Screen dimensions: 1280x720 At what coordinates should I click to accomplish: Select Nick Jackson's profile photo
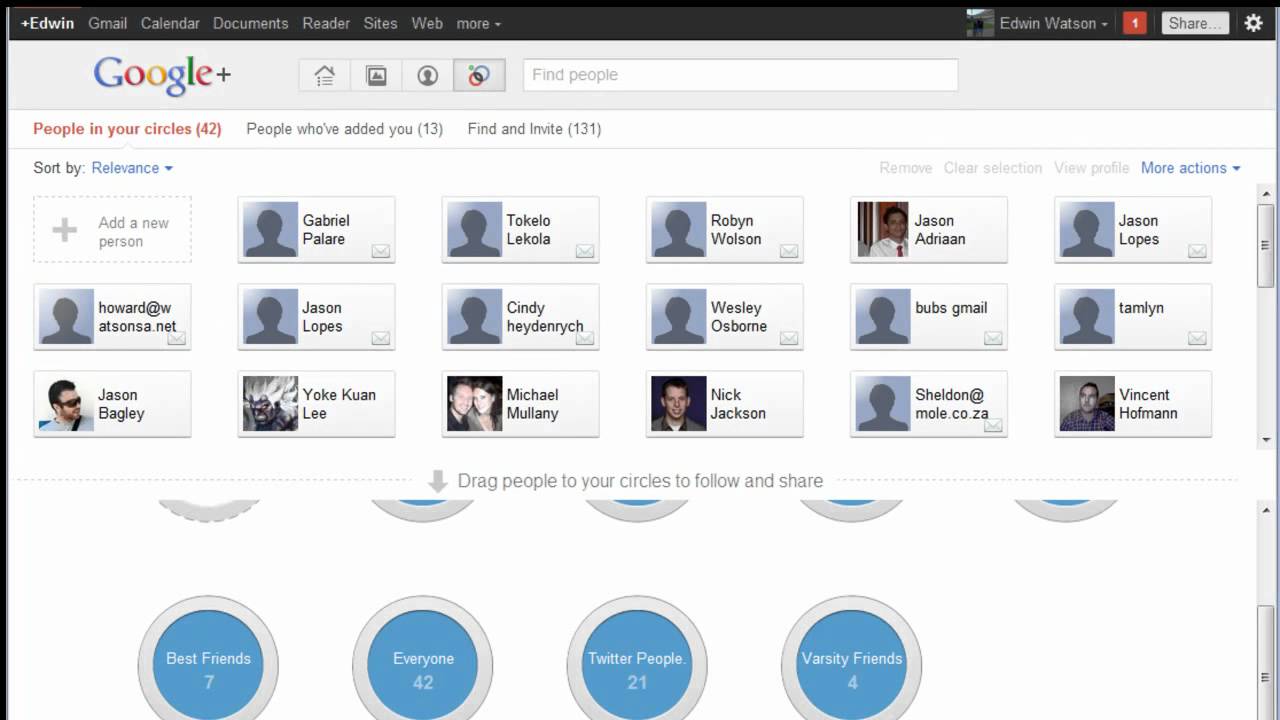(678, 404)
